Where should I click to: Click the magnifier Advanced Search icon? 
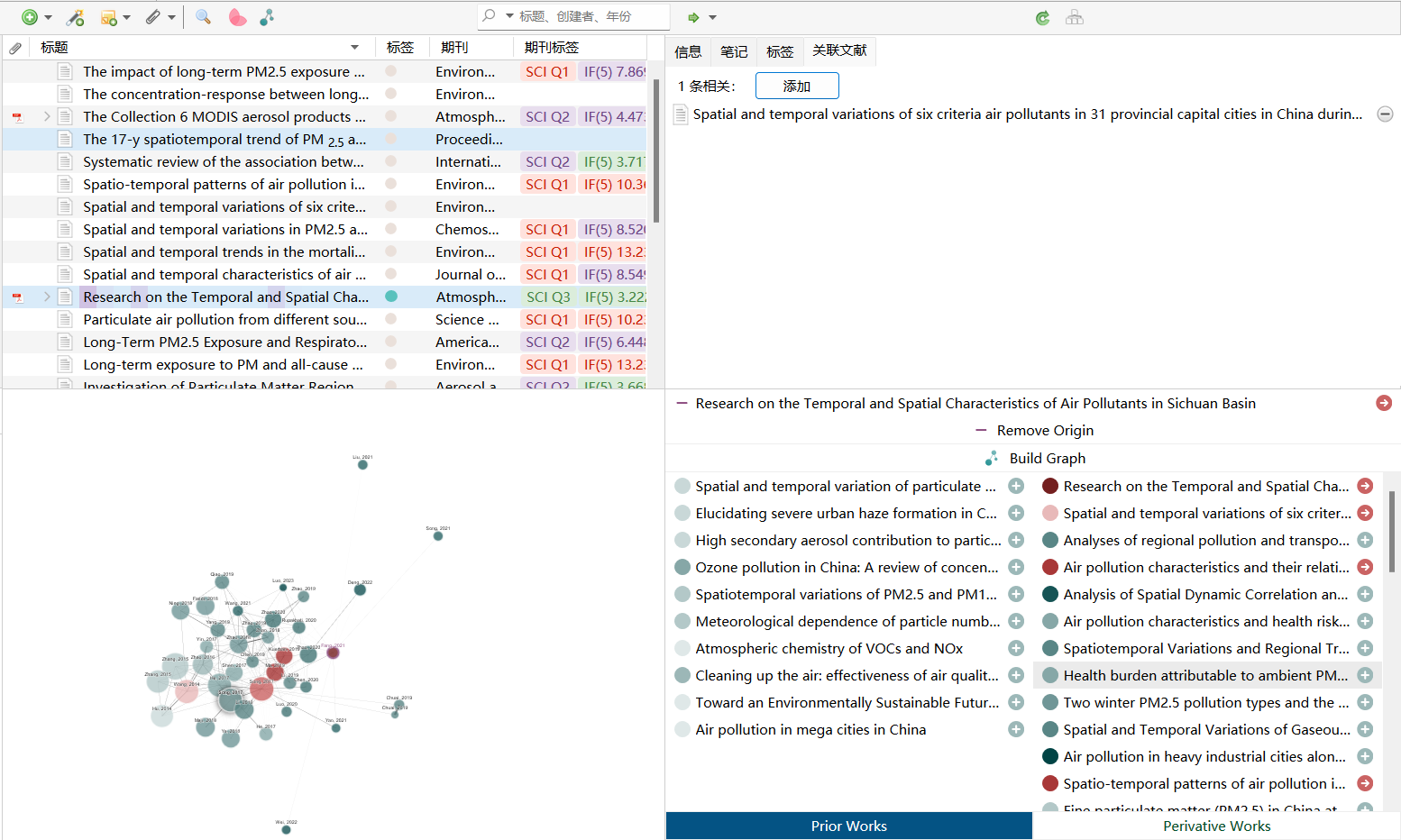[203, 17]
